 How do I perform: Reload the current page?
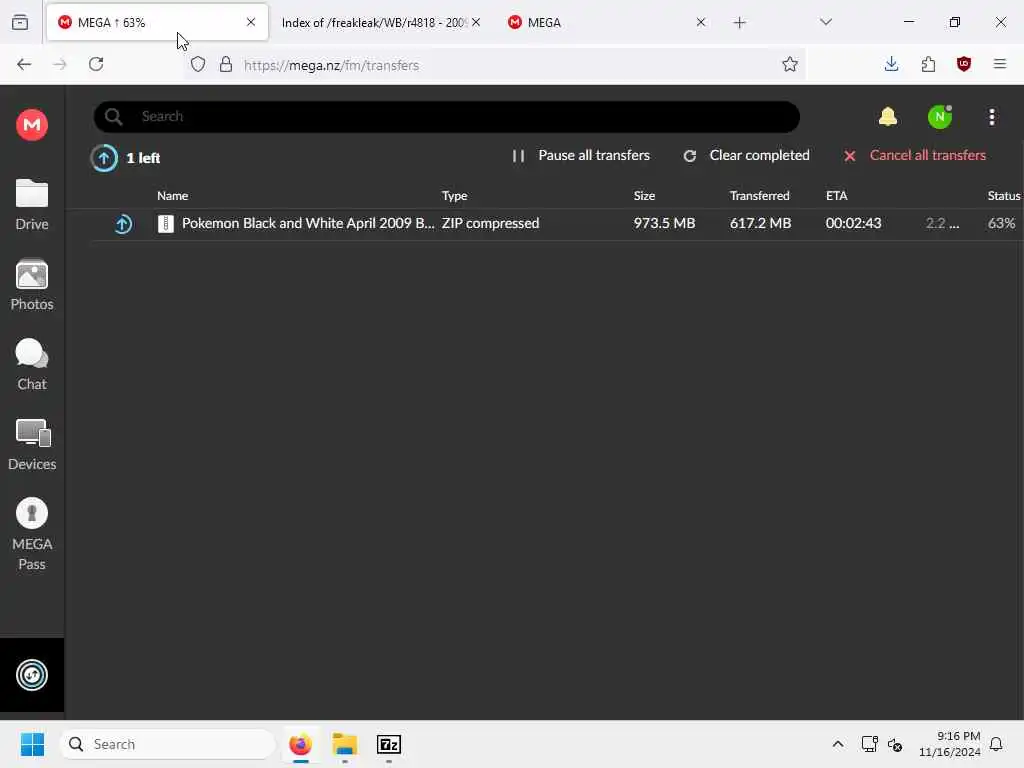(96, 64)
